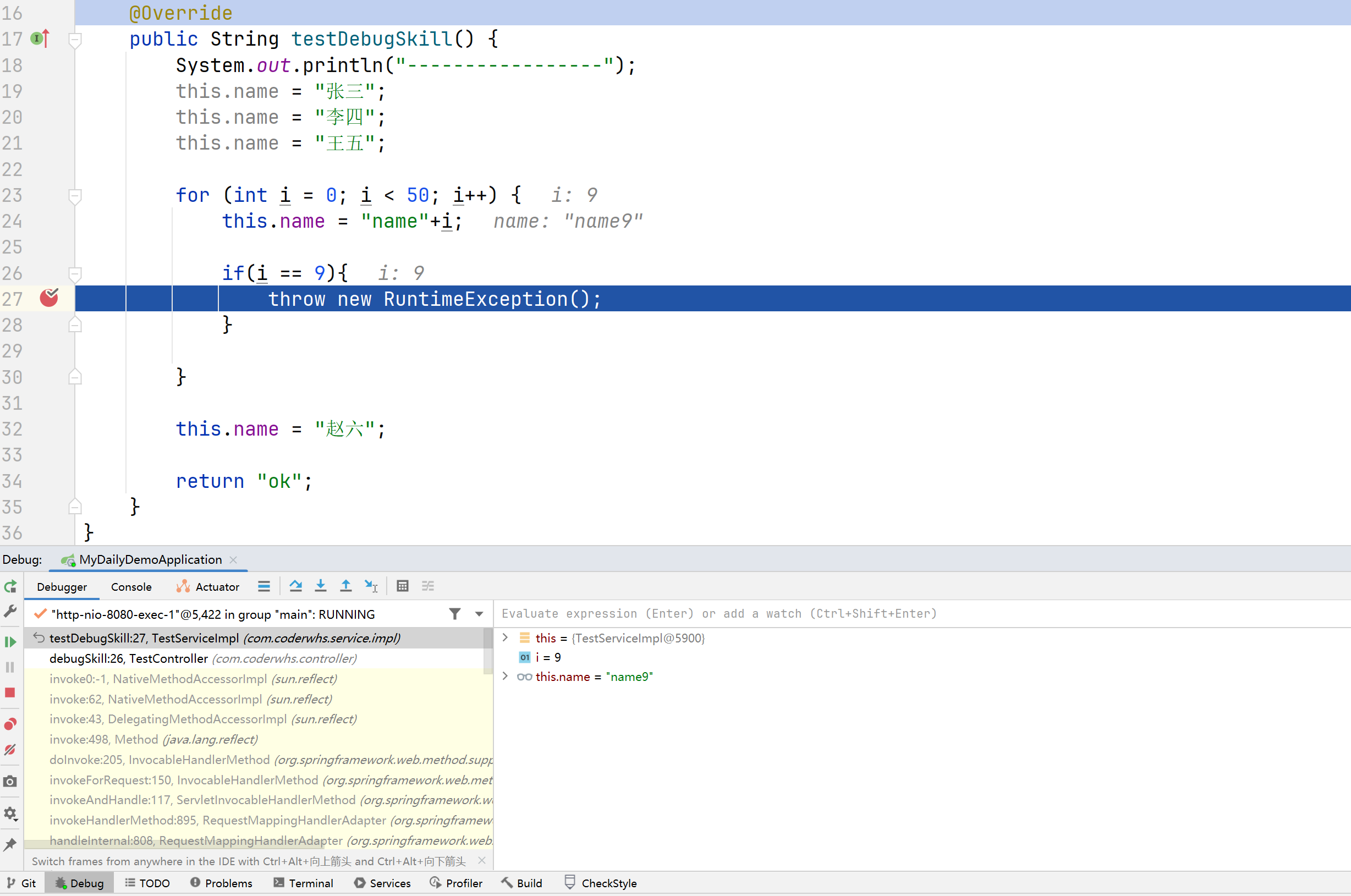Open Evaluate Expression calculator

pos(402,586)
